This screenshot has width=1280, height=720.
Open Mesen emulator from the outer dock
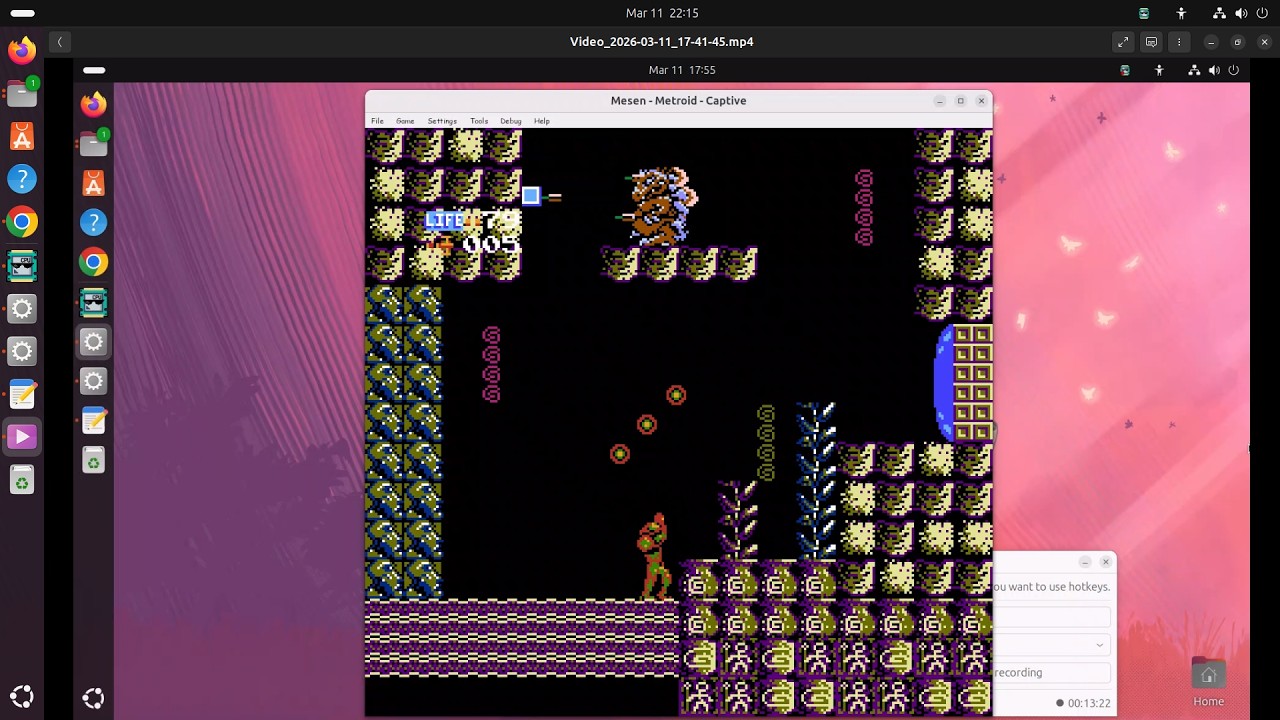[22, 265]
